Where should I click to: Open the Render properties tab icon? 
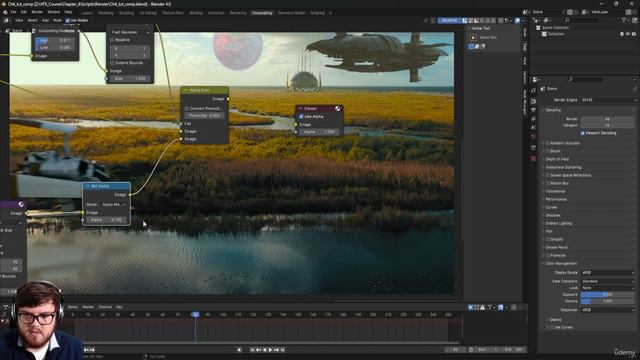[533, 101]
